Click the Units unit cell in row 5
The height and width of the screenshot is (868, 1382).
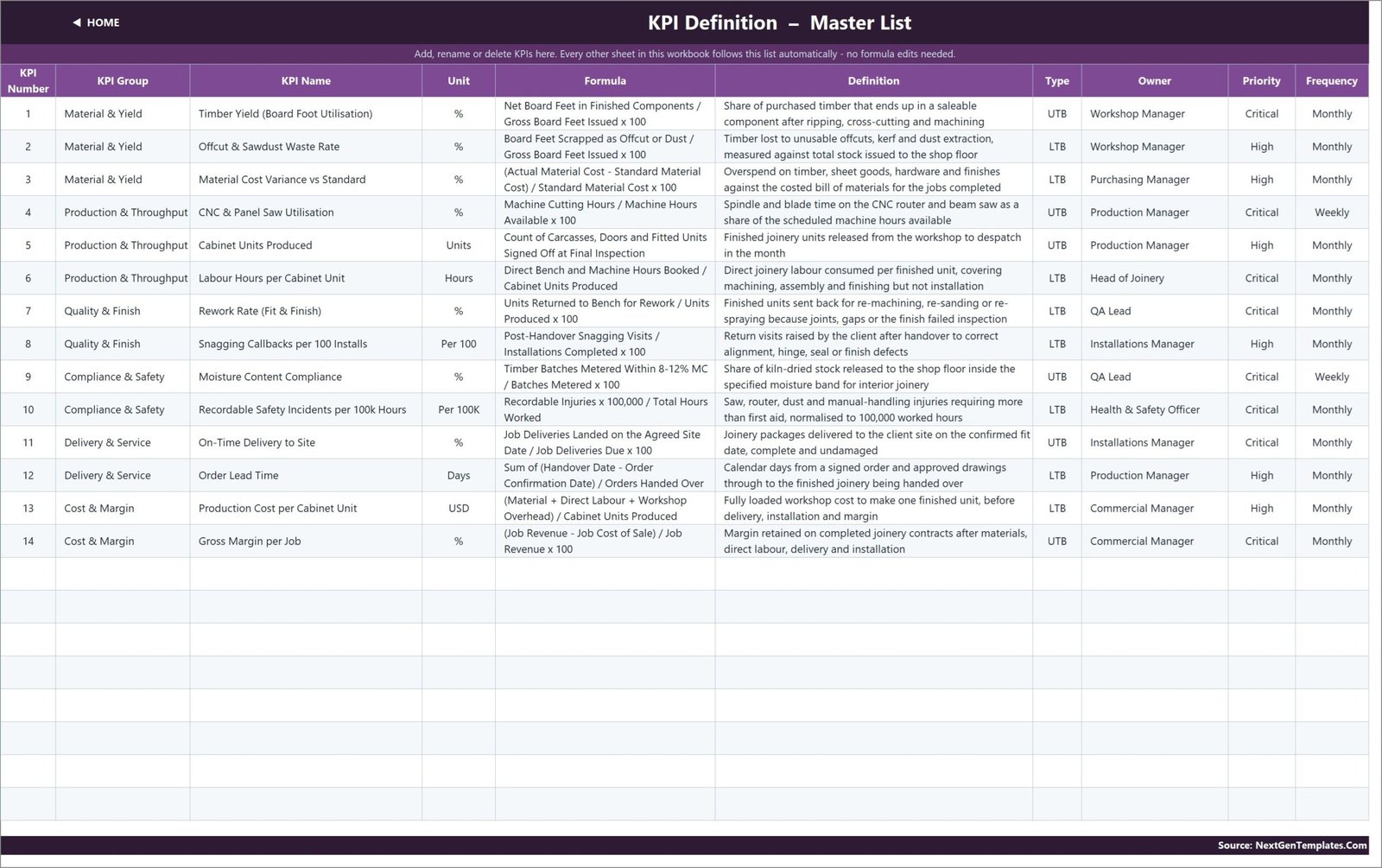(x=459, y=245)
